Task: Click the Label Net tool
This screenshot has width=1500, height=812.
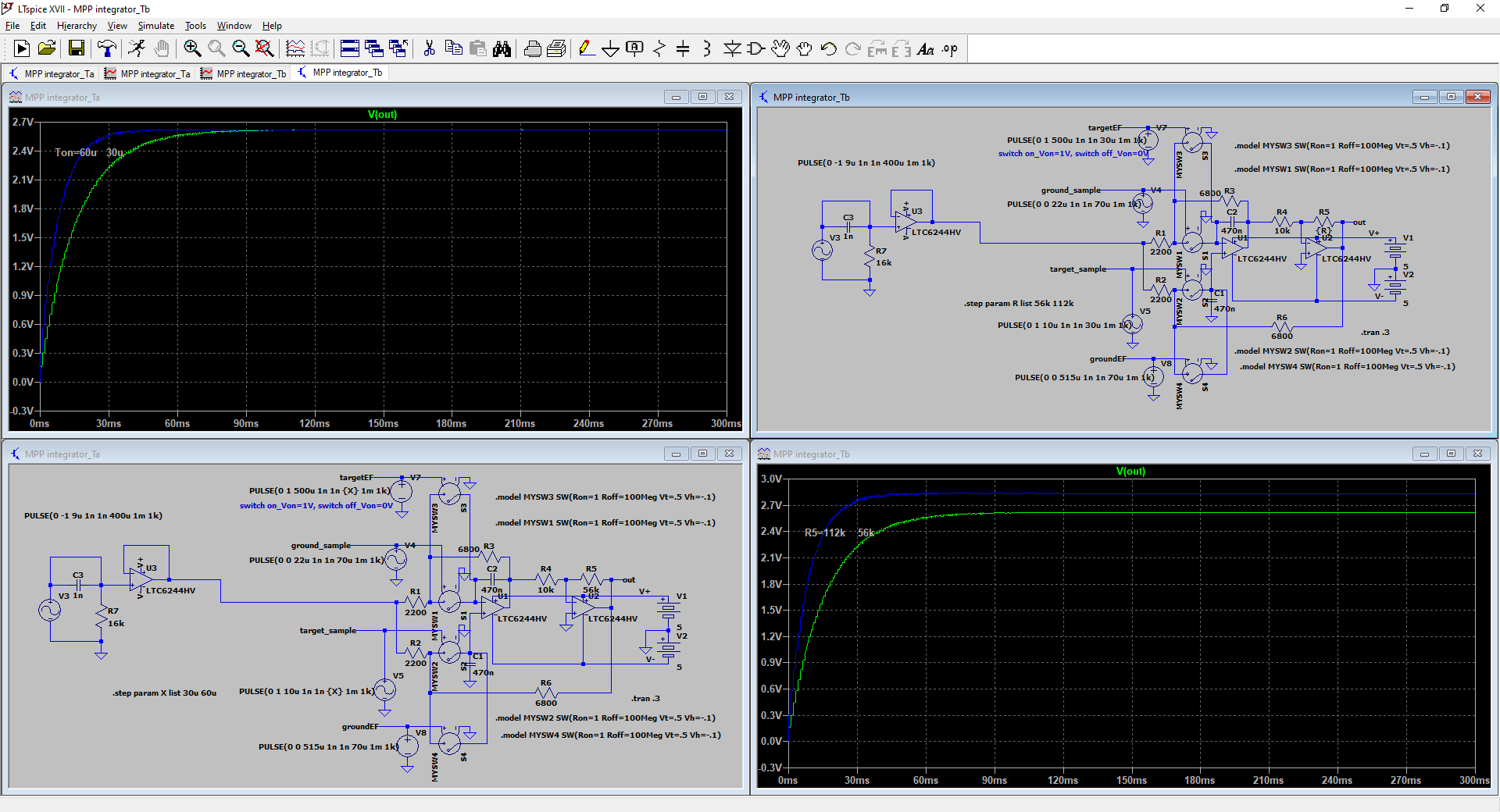Action: [634, 49]
